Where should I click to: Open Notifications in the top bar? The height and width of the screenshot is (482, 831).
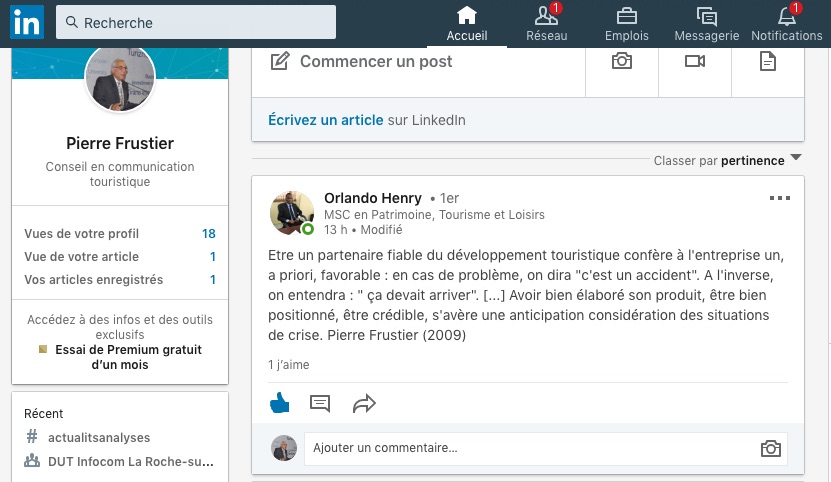coord(786,24)
